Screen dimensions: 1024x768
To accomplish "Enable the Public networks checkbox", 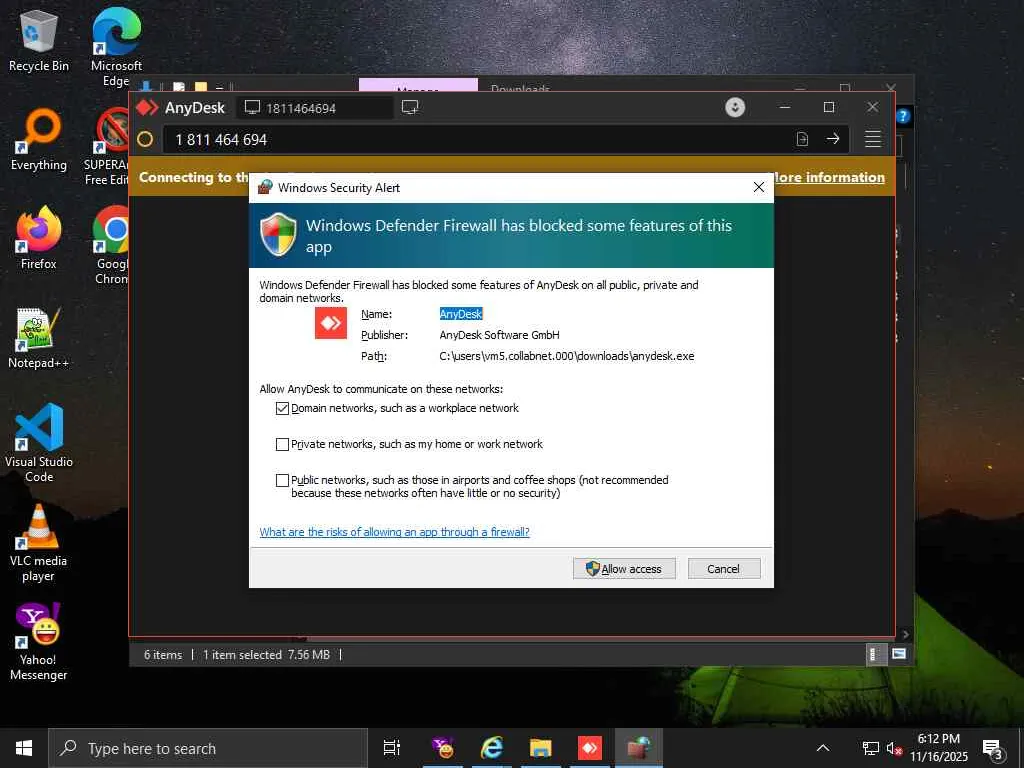I will (282, 480).
